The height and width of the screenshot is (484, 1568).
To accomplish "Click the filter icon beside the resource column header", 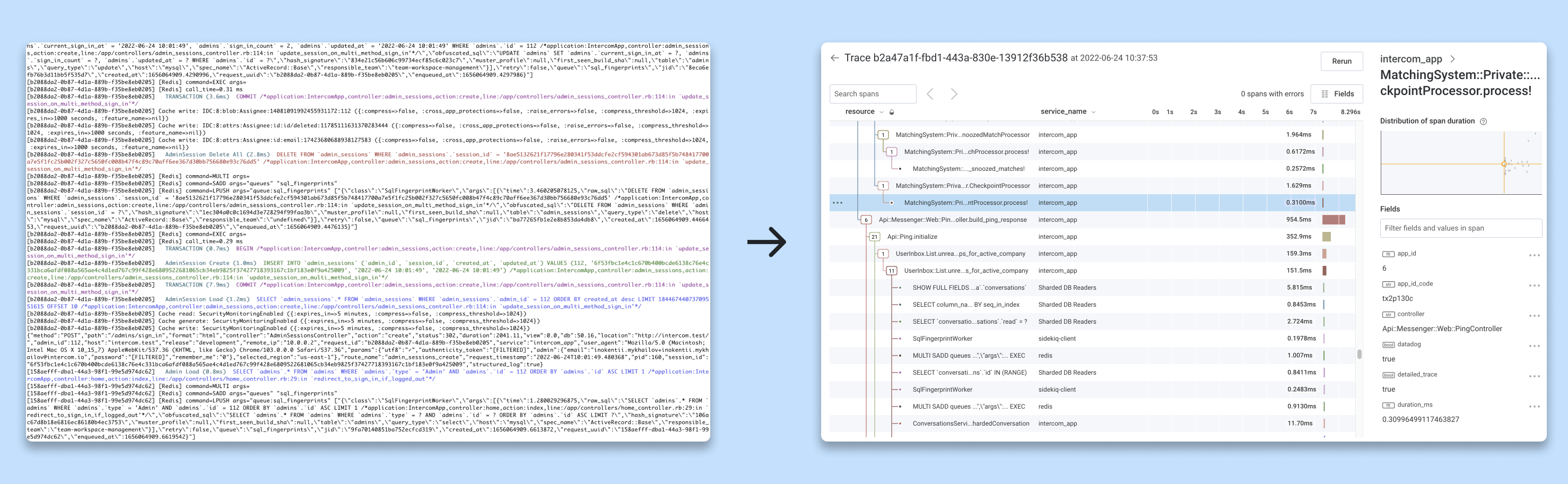I will (x=892, y=111).
